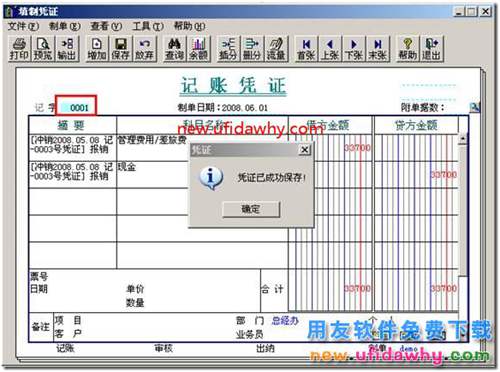Open the 工具(T) menu

(x=148, y=26)
